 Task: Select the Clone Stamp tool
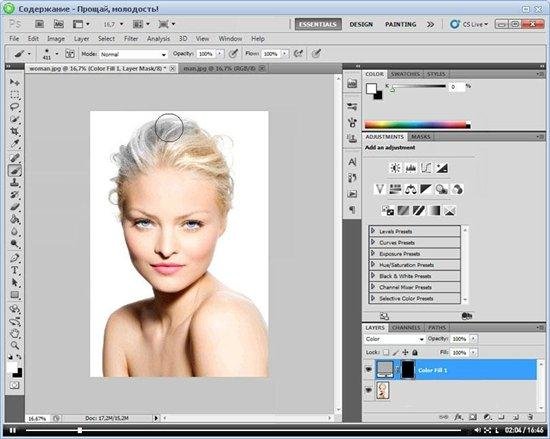coord(14,183)
